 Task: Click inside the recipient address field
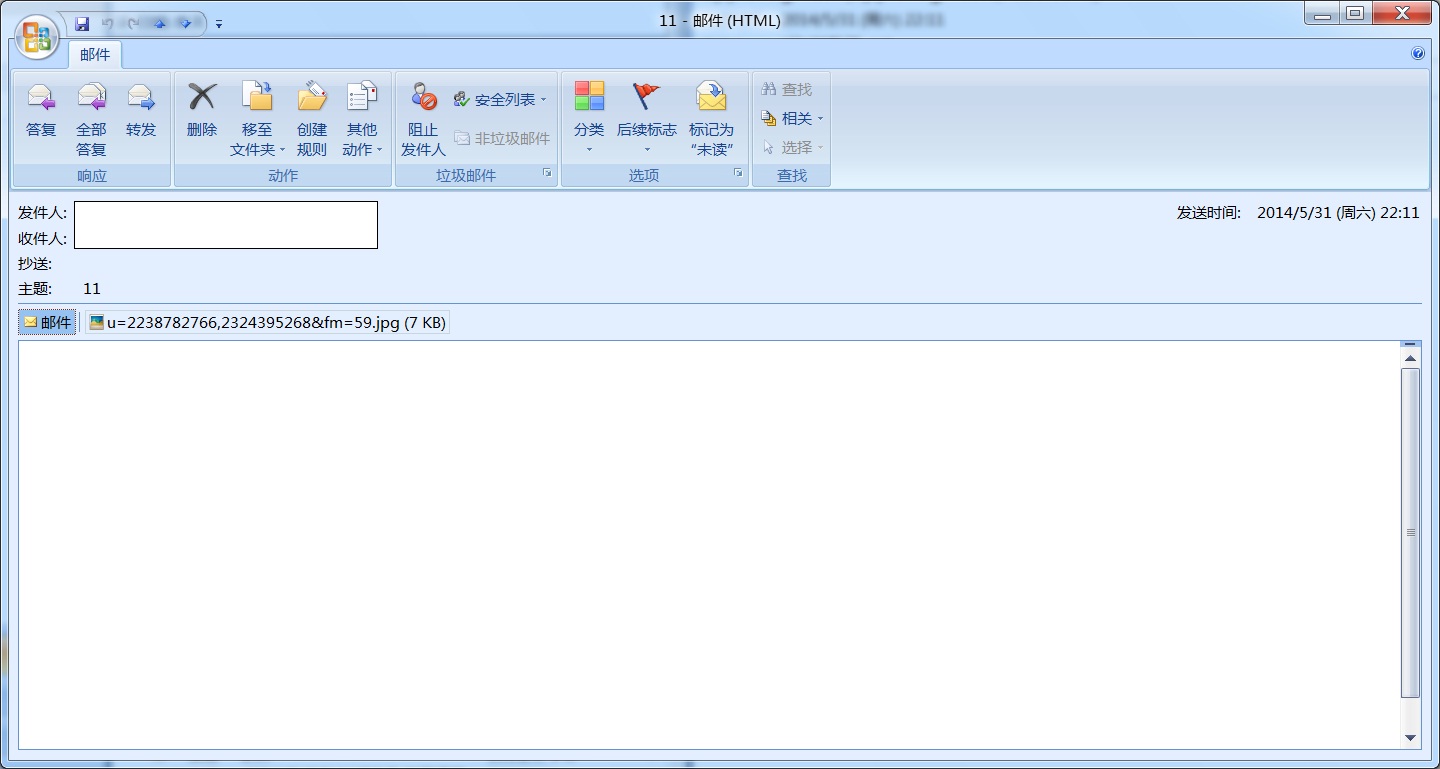(225, 238)
